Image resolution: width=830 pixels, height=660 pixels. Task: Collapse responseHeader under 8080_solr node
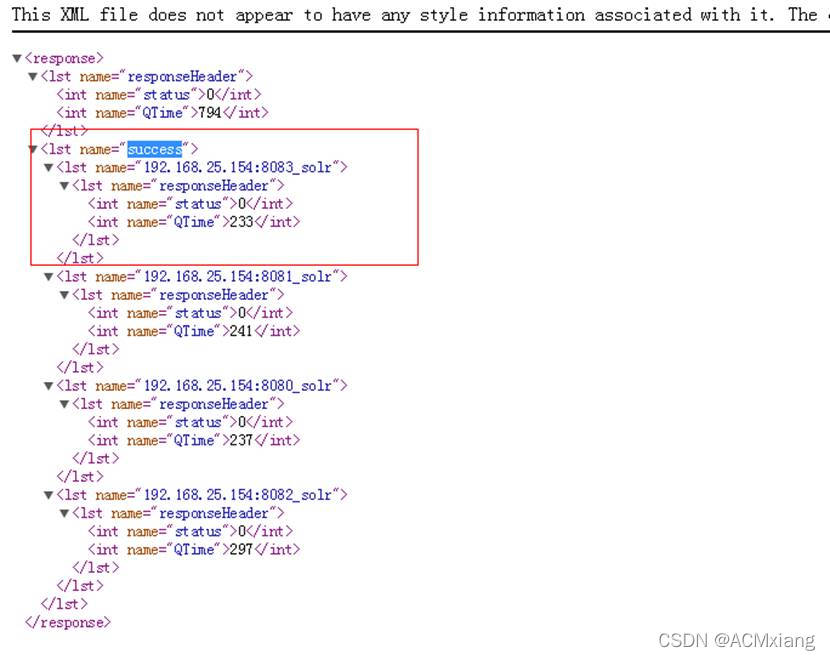[x=65, y=404]
